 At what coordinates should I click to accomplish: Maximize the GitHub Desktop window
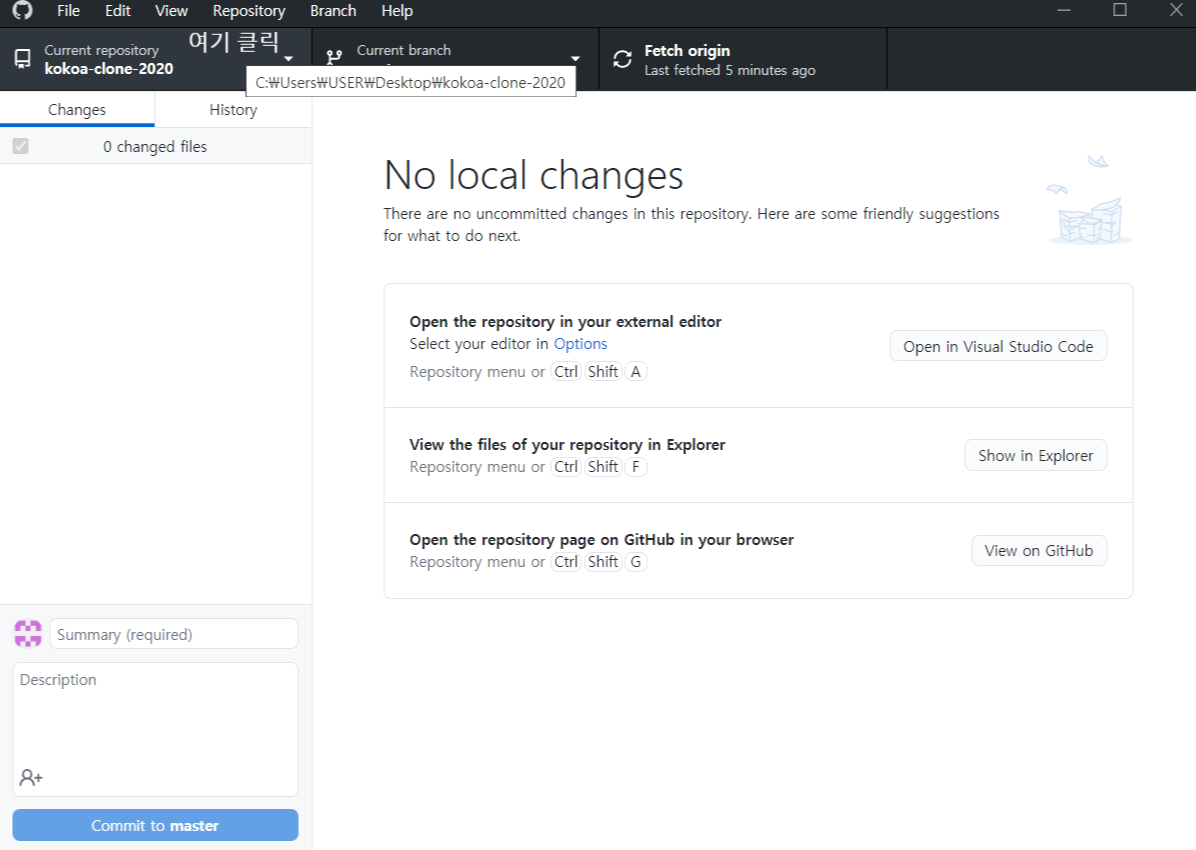[1120, 10]
